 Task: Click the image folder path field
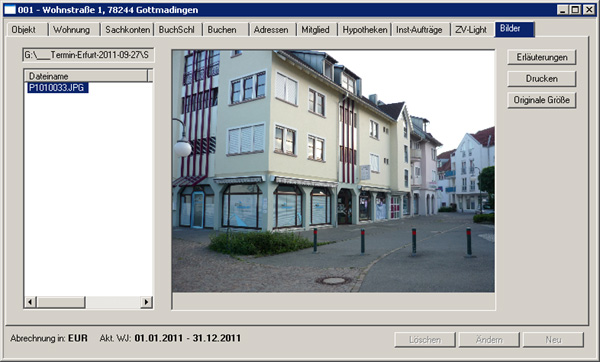click(x=88, y=55)
